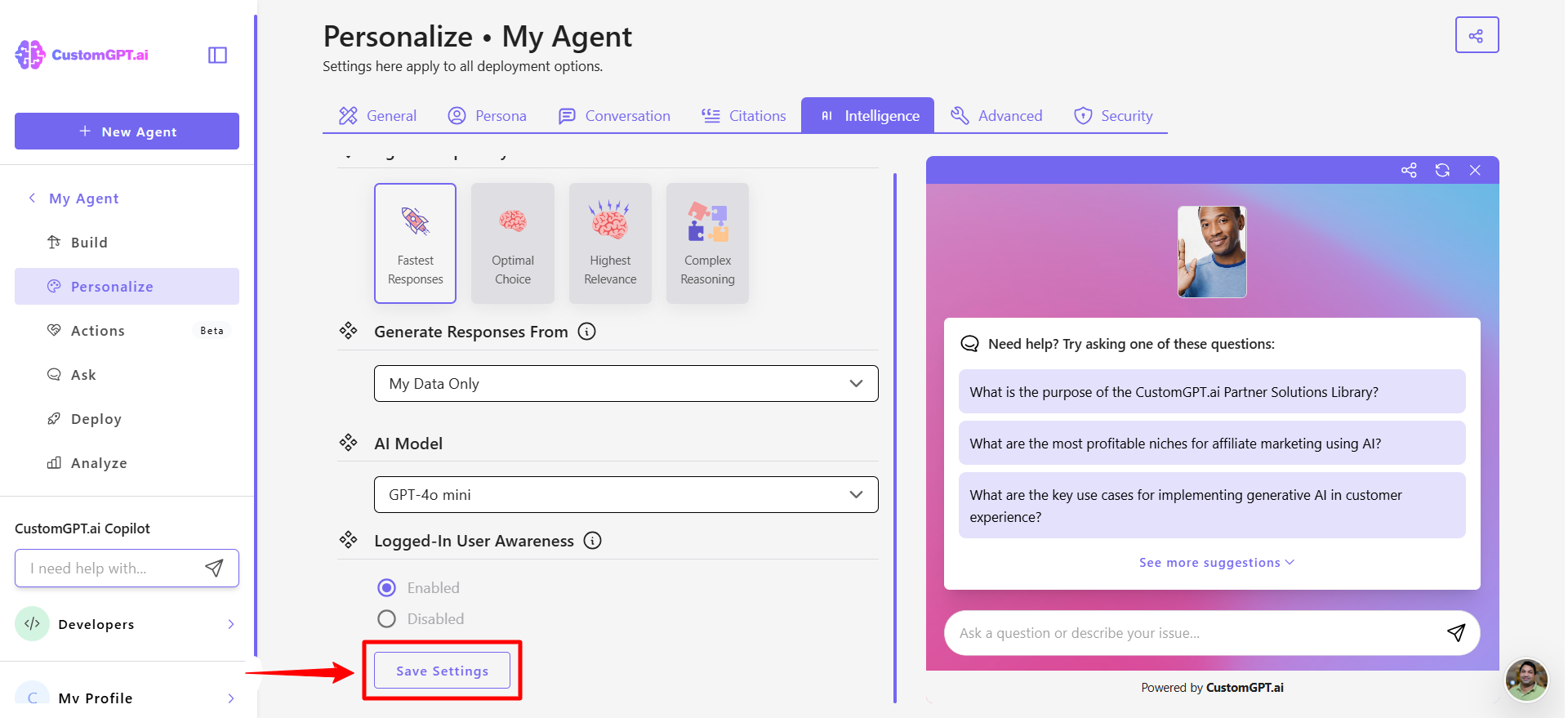Screen dimensions: 1568x718
Task: Select Complex Reasoning puzzle card
Action: pyautogui.click(x=707, y=243)
